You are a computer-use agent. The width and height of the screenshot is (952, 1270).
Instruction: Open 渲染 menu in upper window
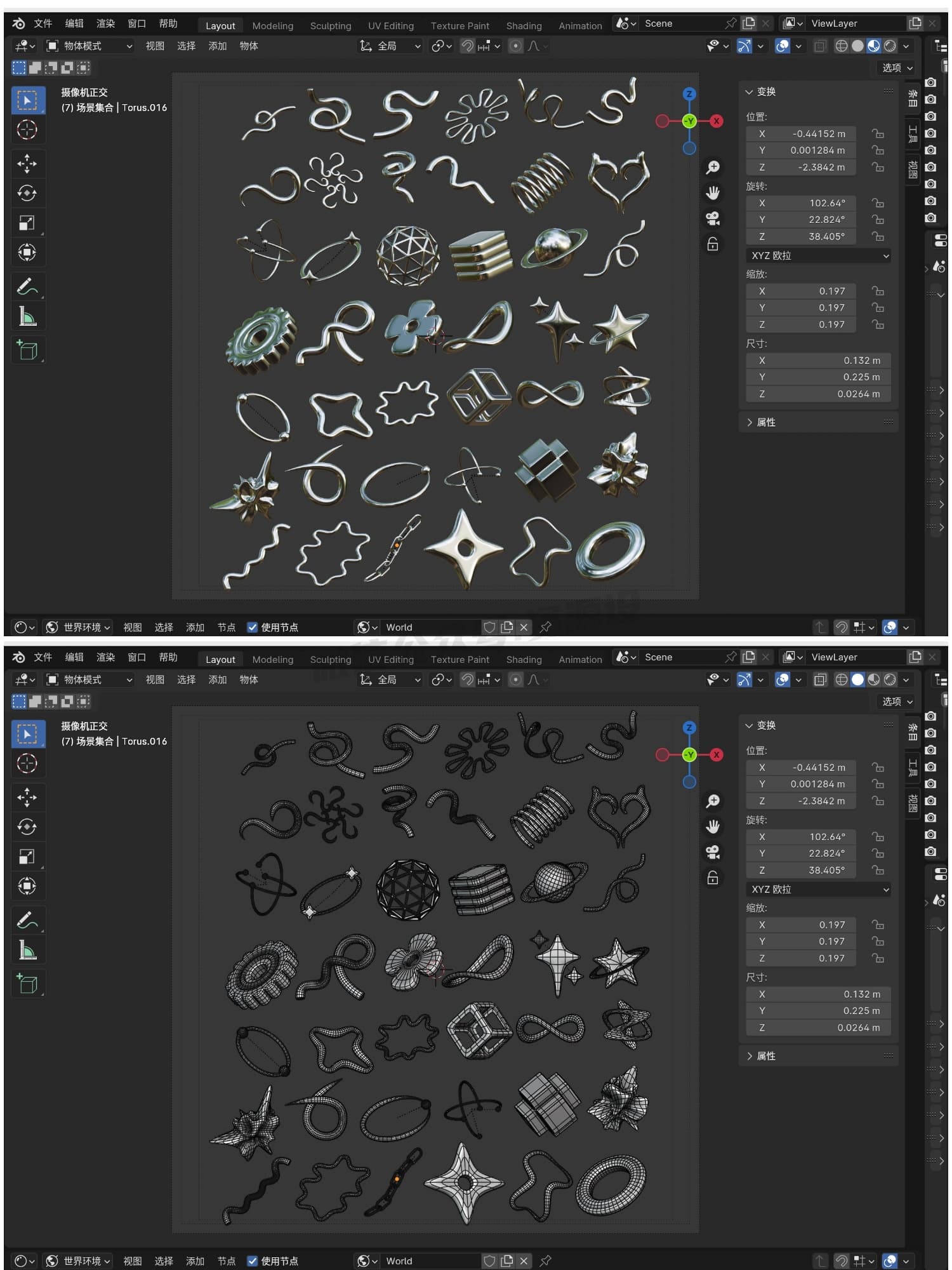105,23
